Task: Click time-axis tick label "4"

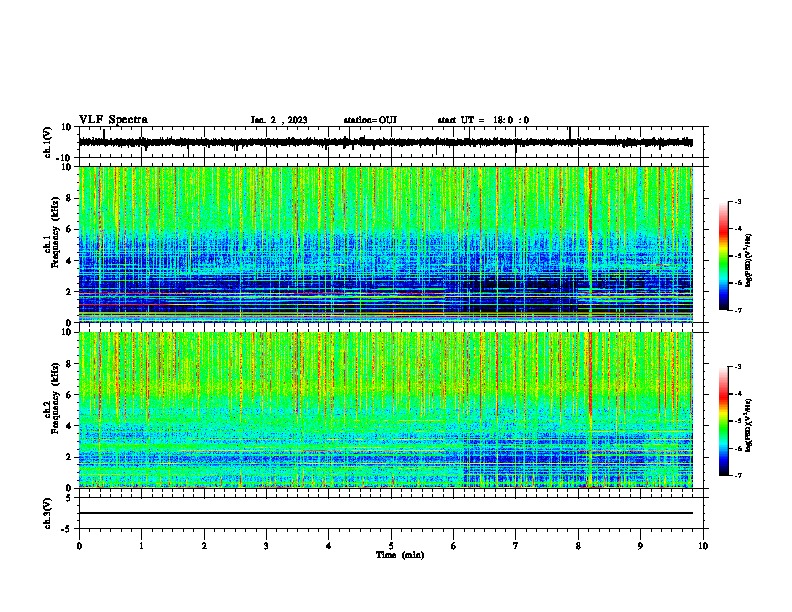Action: click(329, 546)
